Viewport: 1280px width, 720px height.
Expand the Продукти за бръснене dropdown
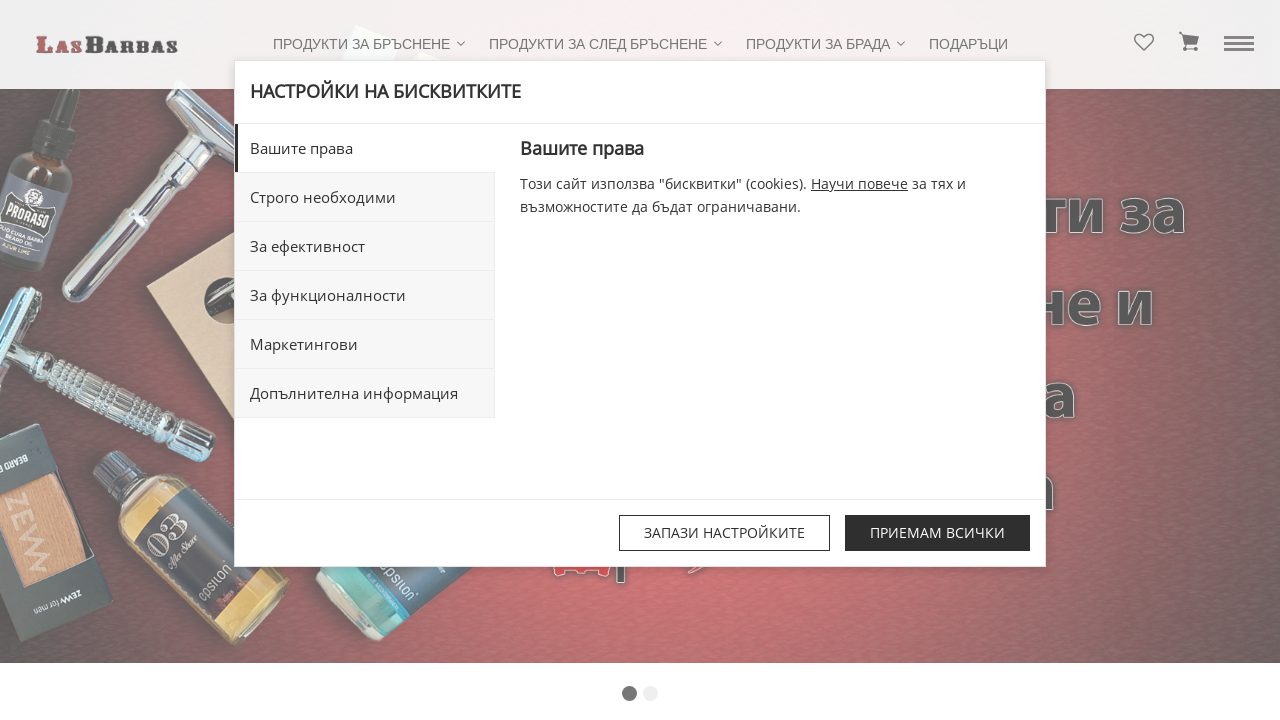coord(369,44)
